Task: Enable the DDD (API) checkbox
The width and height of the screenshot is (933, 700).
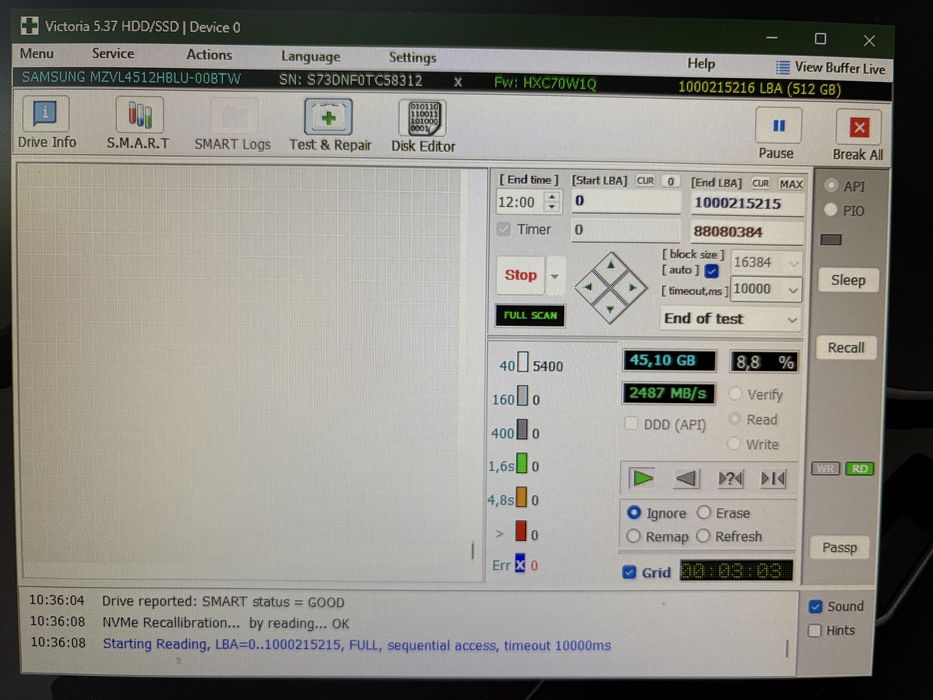Action: [631, 423]
